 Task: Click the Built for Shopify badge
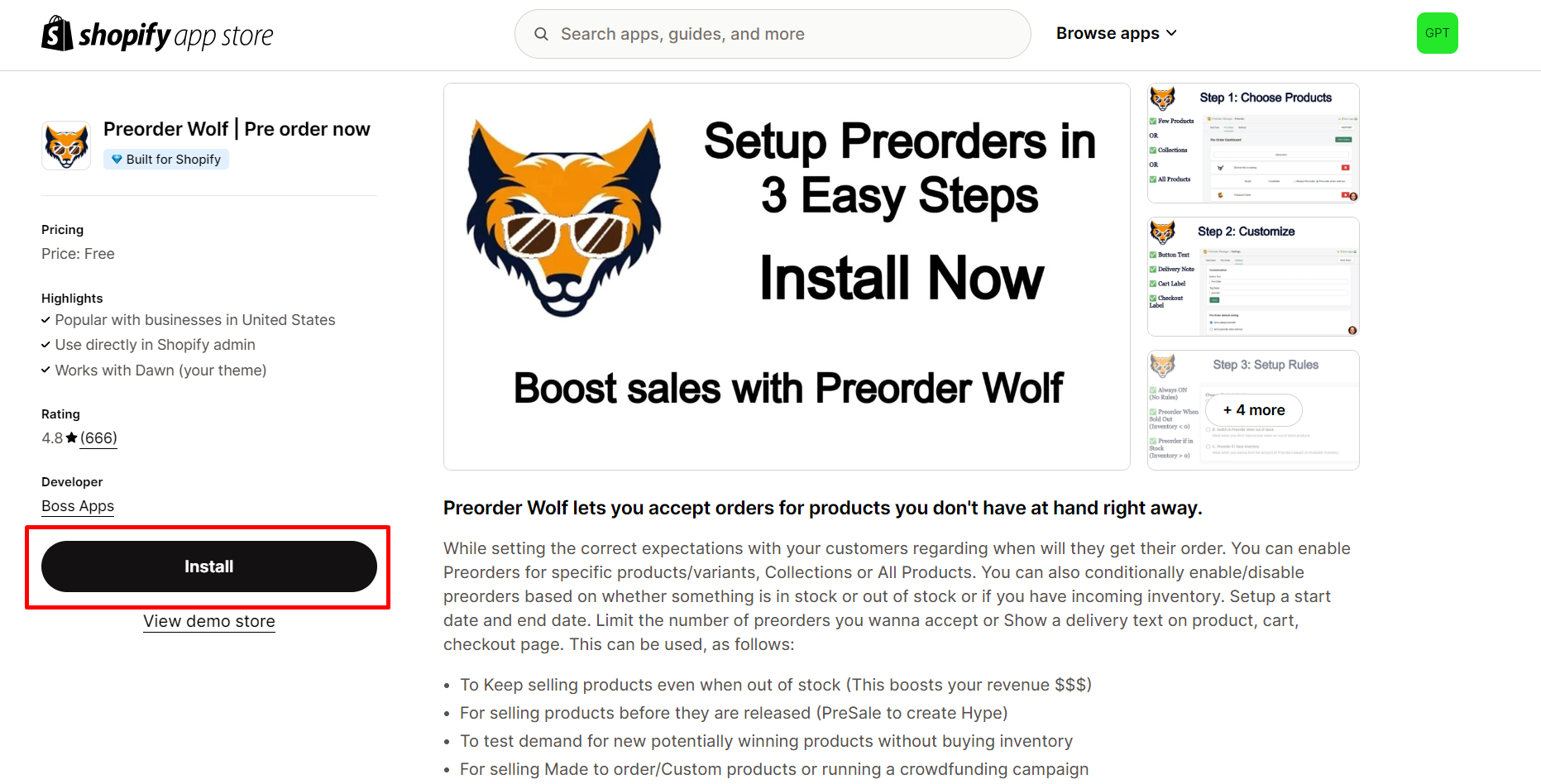pyautogui.click(x=166, y=160)
